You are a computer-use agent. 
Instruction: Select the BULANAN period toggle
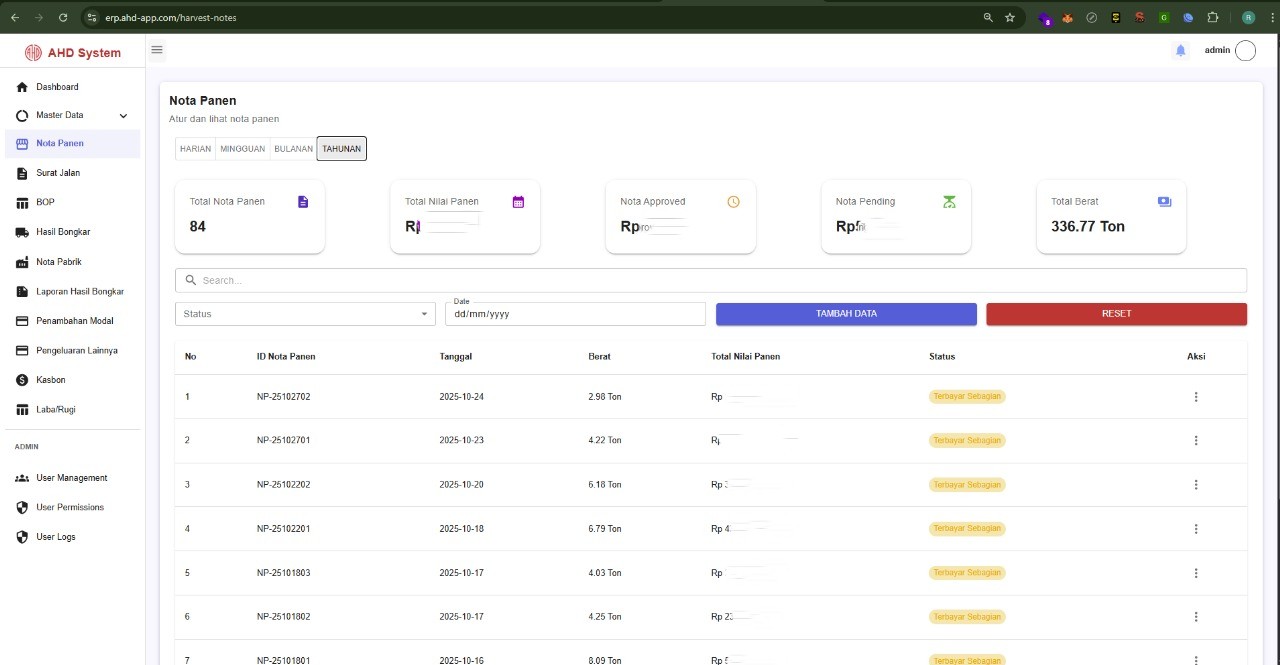tap(293, 149)
